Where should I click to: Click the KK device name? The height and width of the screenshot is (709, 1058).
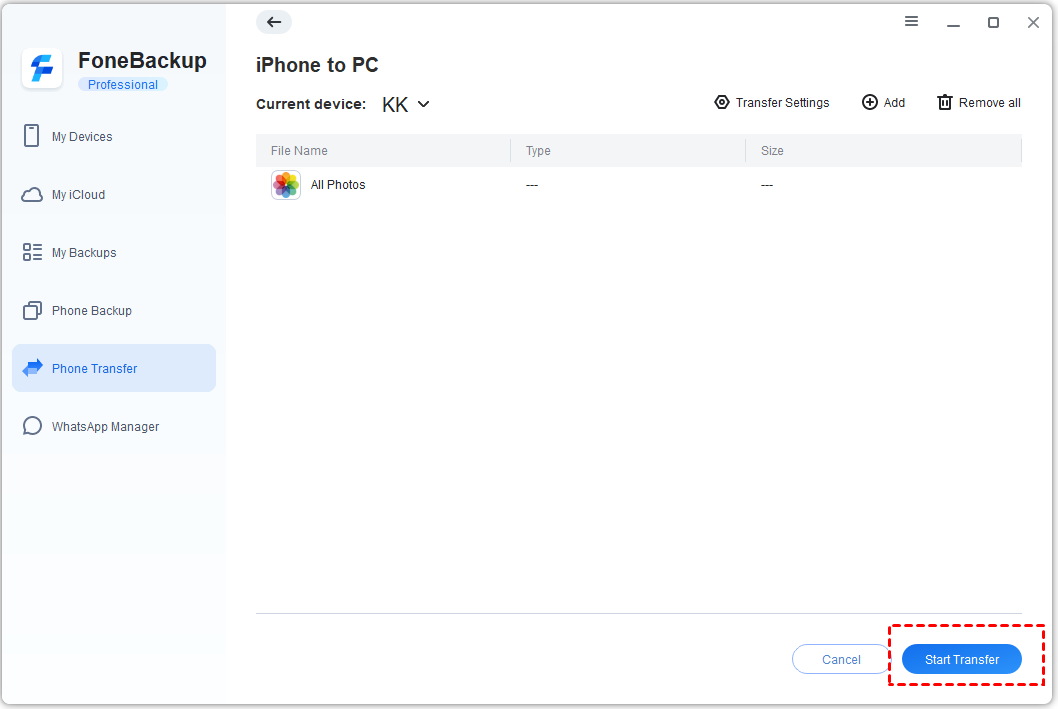pos(395,105)
